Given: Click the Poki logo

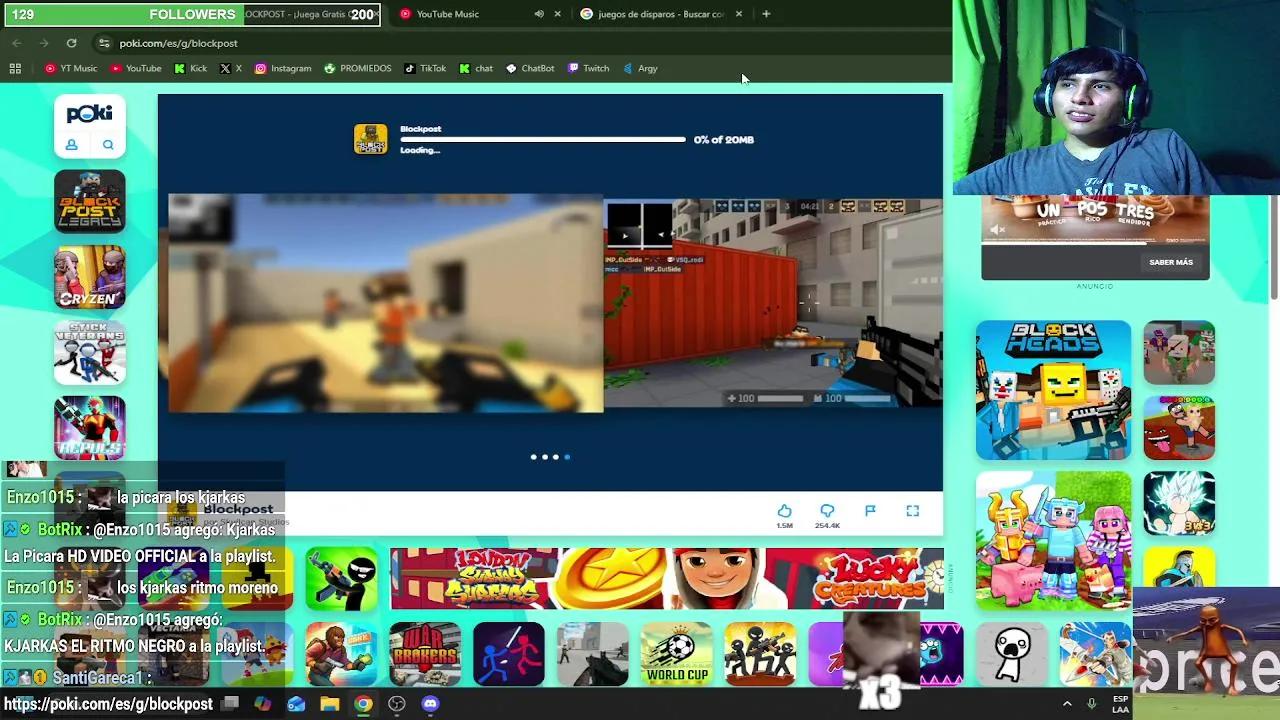Looking at the screenshot, I should [x=90, y=114].
